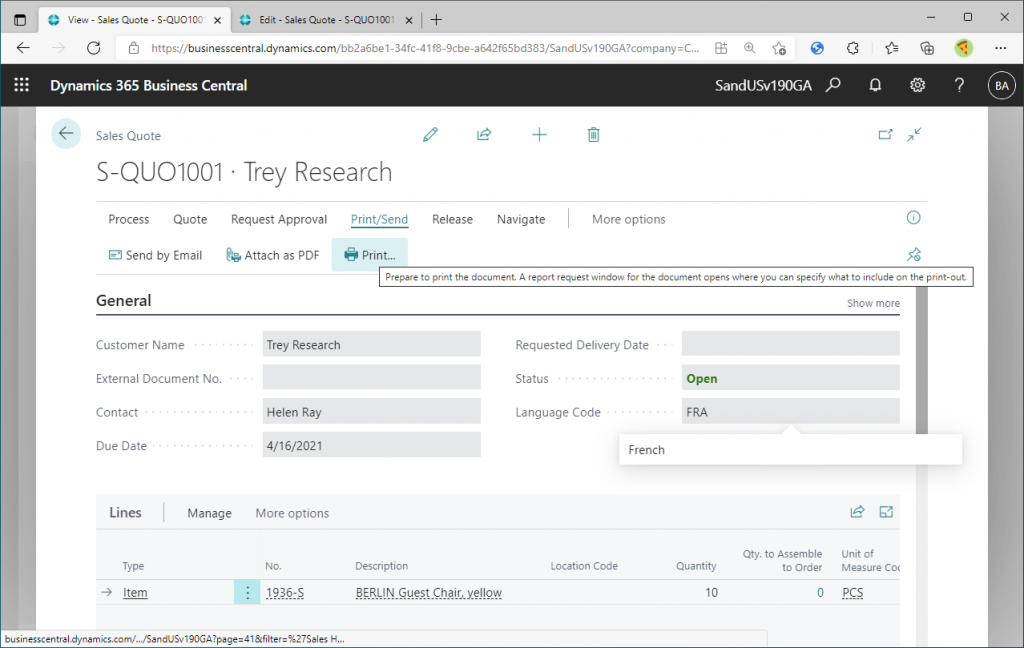Image resolution: width=1024 pixels, height=648 pixels.
Task: Click quantity value 10
Action: tap(711, 592)
